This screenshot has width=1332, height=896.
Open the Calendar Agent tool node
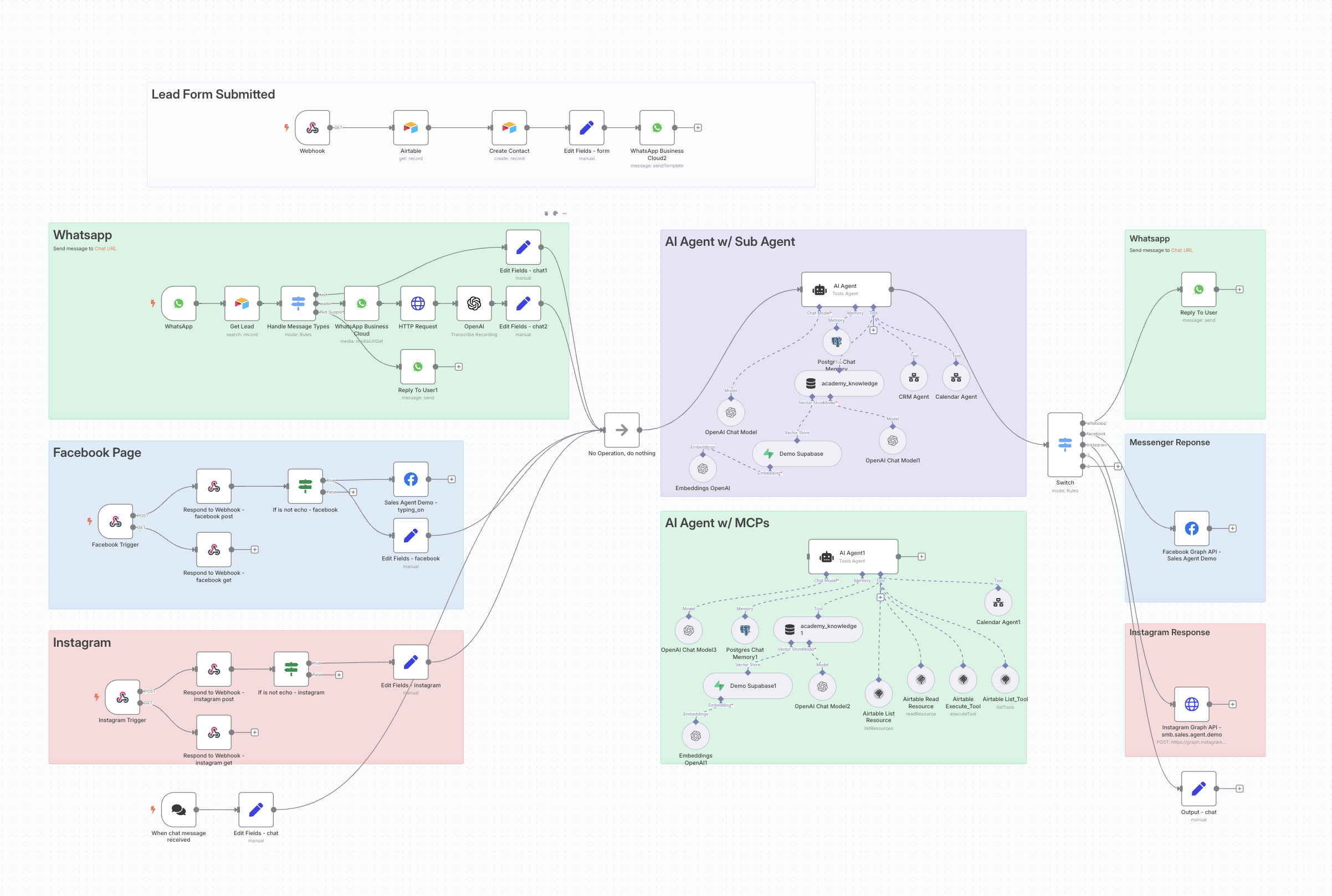[x=956, y=378]
